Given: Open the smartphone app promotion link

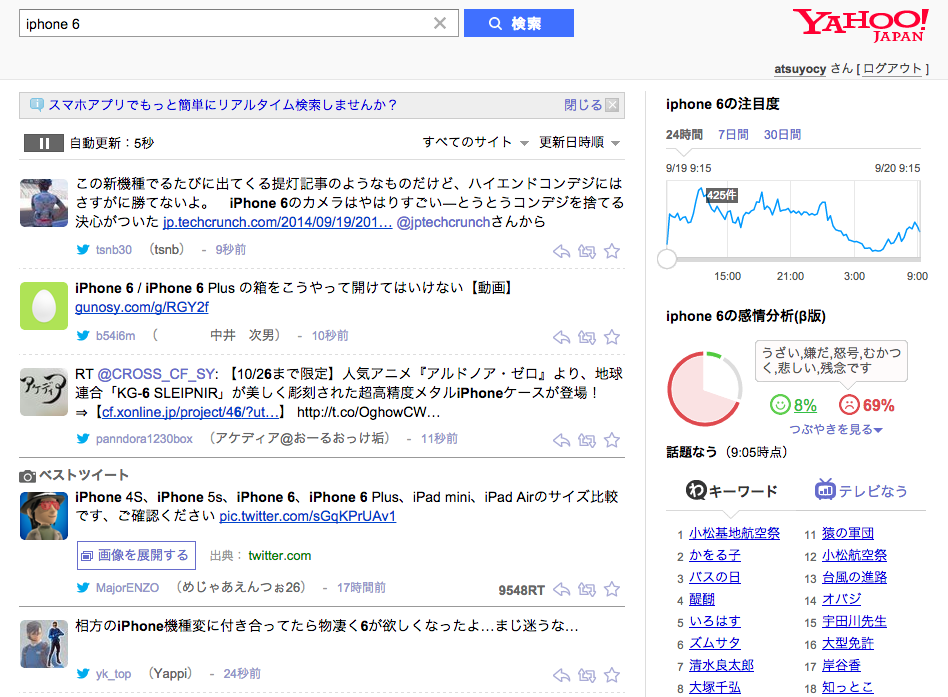Looking at the screenshot, I should [222, 105].
